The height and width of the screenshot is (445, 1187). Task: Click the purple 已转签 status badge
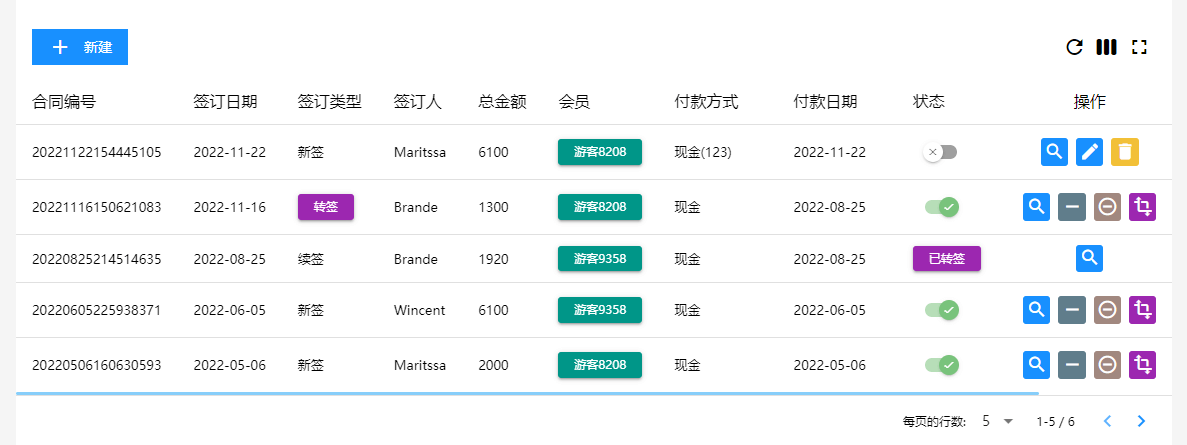pos(946,259)
